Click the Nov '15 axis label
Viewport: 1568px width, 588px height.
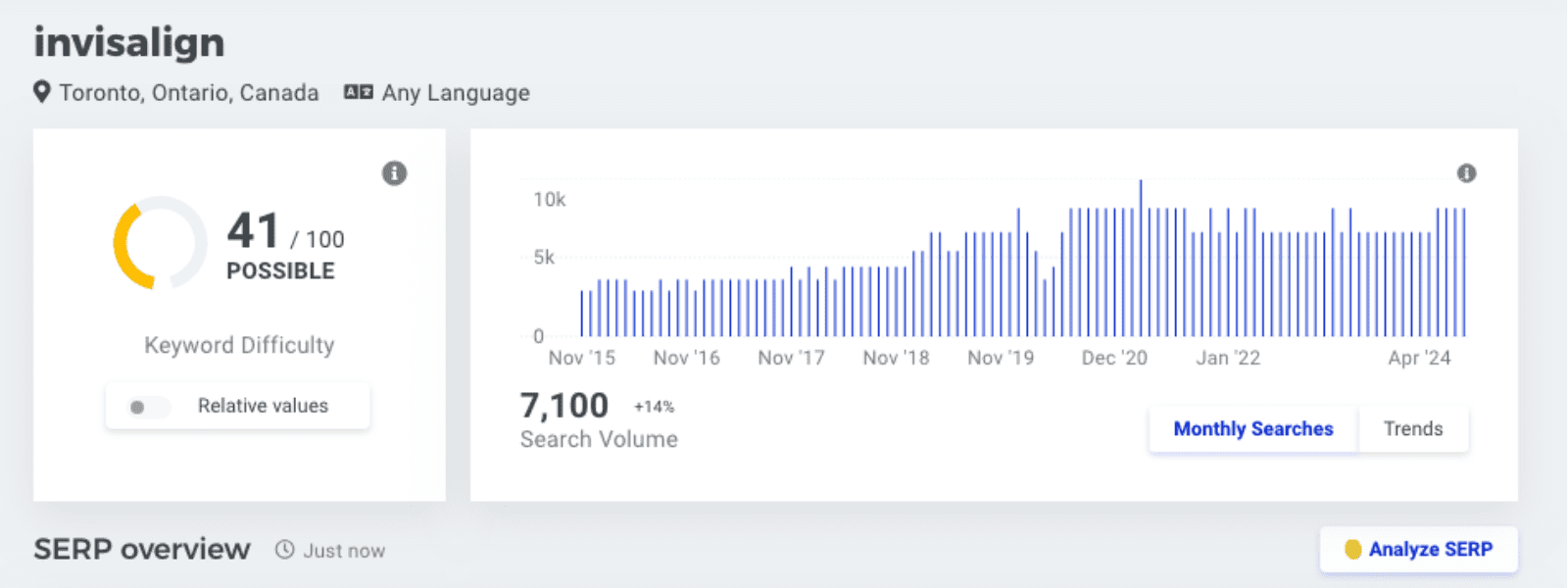[582, 358]
